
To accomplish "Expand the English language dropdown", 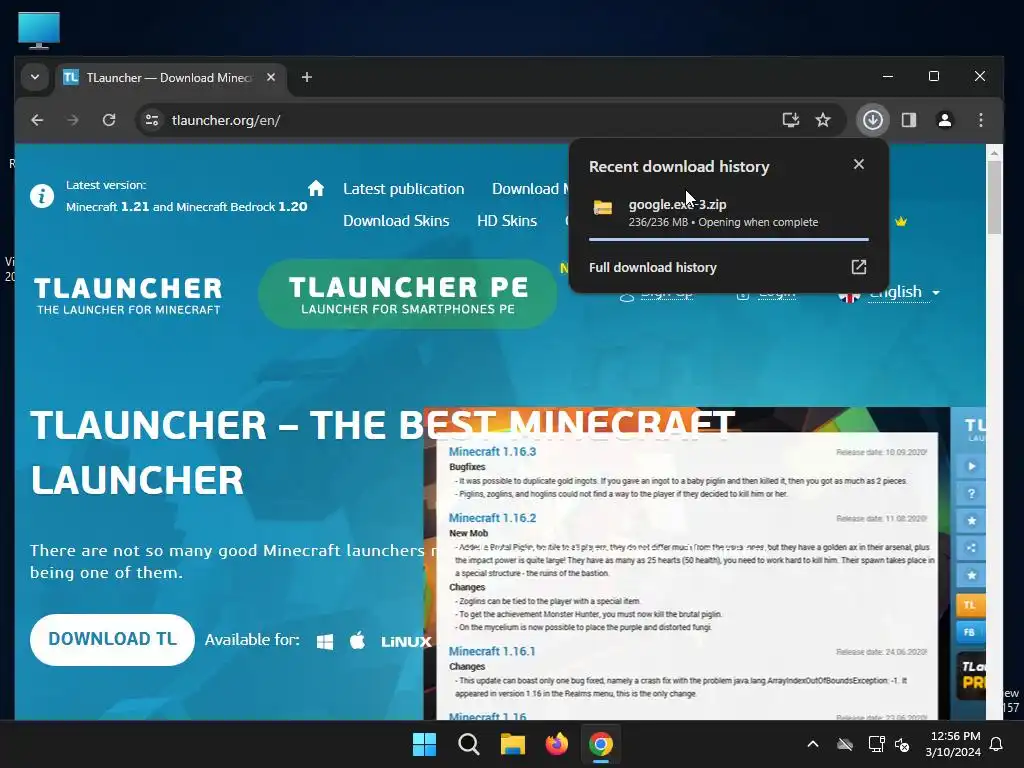I will tap(904, 292).
